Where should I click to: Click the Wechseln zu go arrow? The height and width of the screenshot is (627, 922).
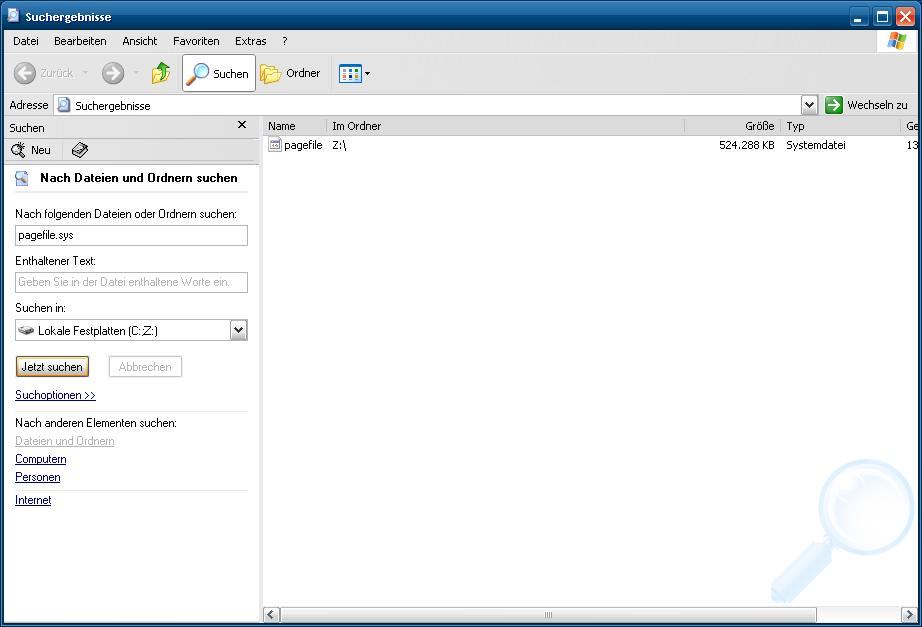833,105
